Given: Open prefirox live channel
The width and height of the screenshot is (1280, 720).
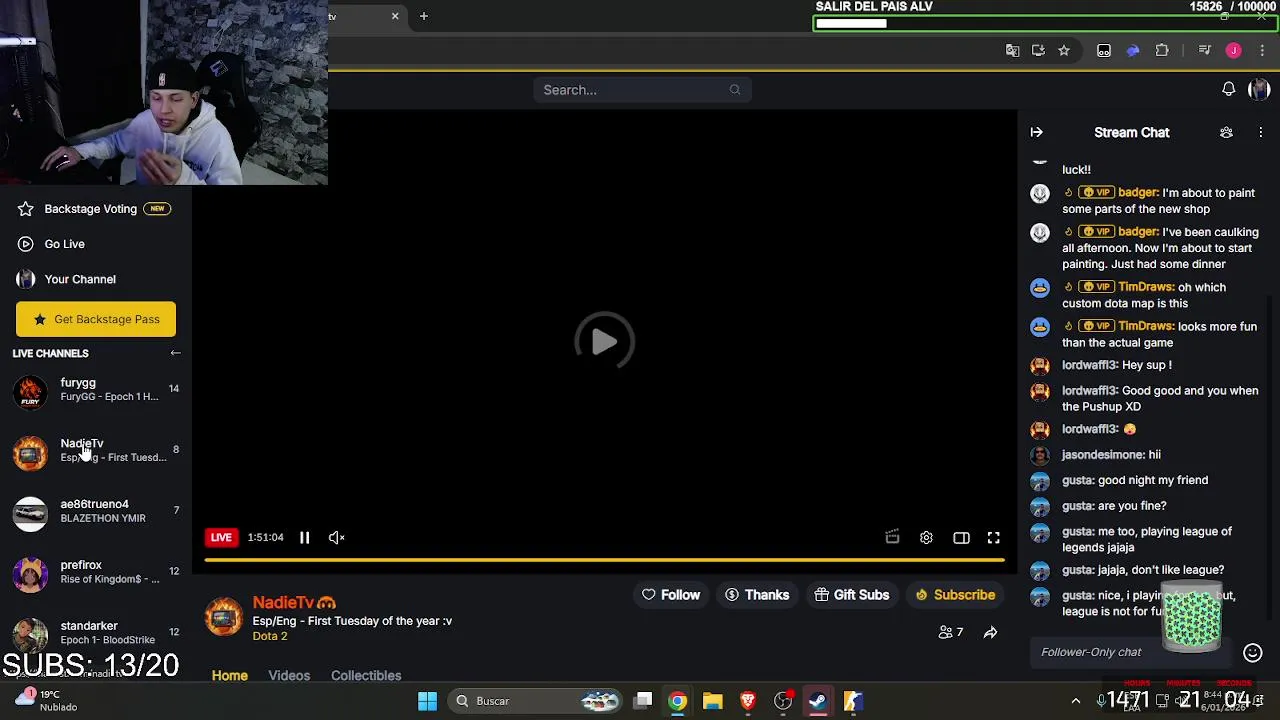Looking at the screenshot, I should click(96, 573).
